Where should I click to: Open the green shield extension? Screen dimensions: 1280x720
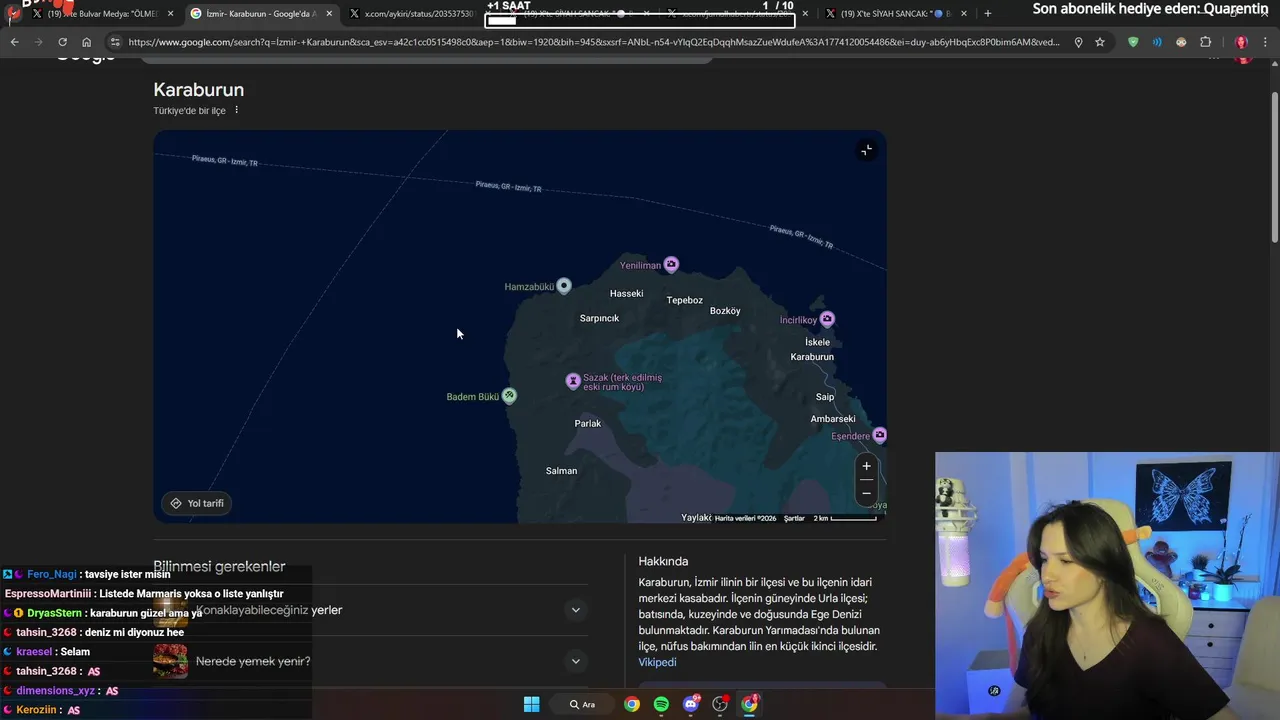pyautogui.click(x=1133, y=42)
